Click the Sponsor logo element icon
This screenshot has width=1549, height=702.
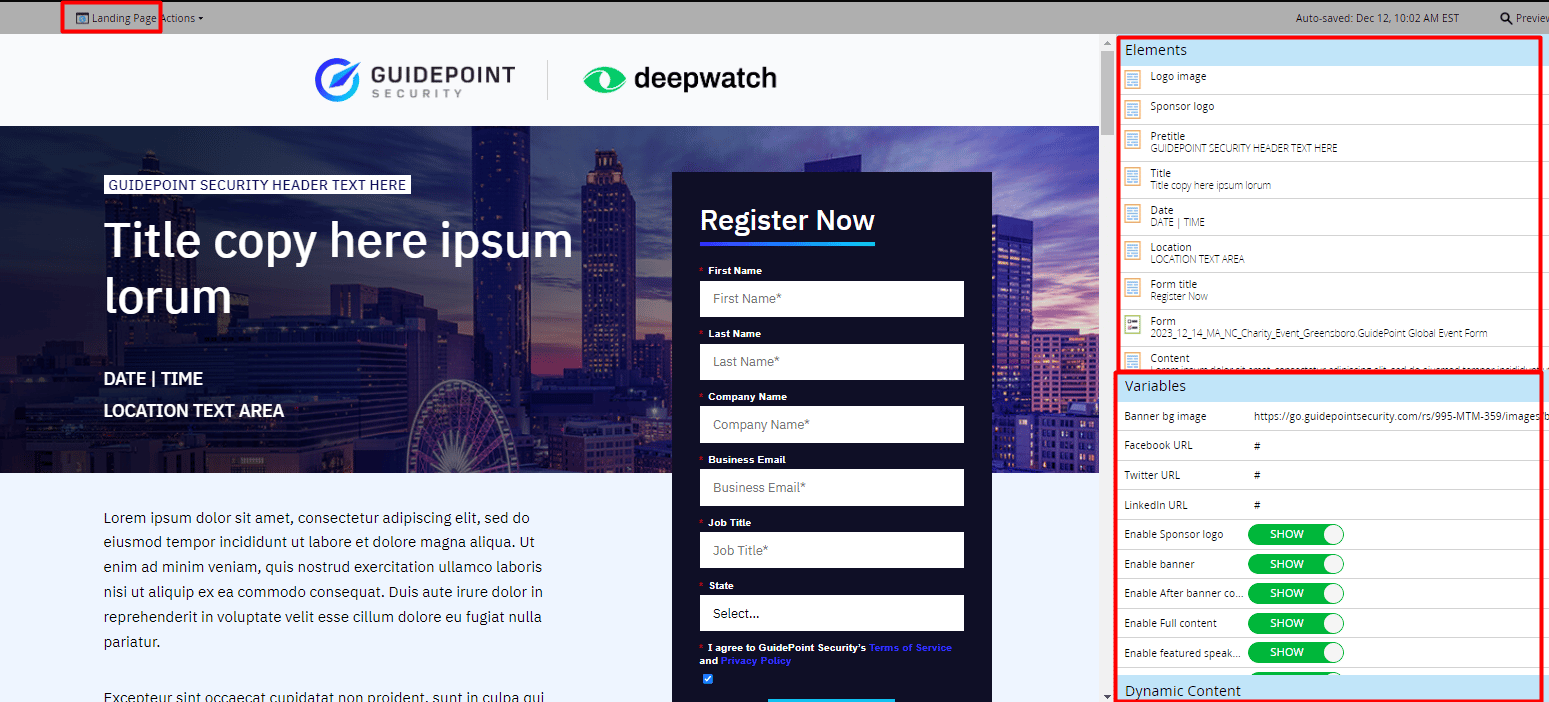coord(1132,110)
